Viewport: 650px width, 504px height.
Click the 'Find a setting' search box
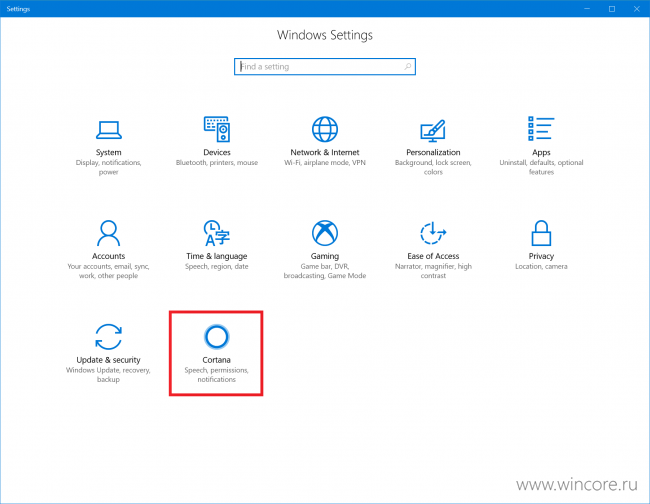[325, 66]
